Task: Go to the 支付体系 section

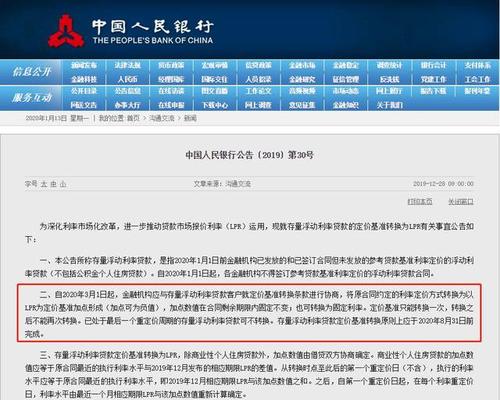Action: tap(477, 65)
